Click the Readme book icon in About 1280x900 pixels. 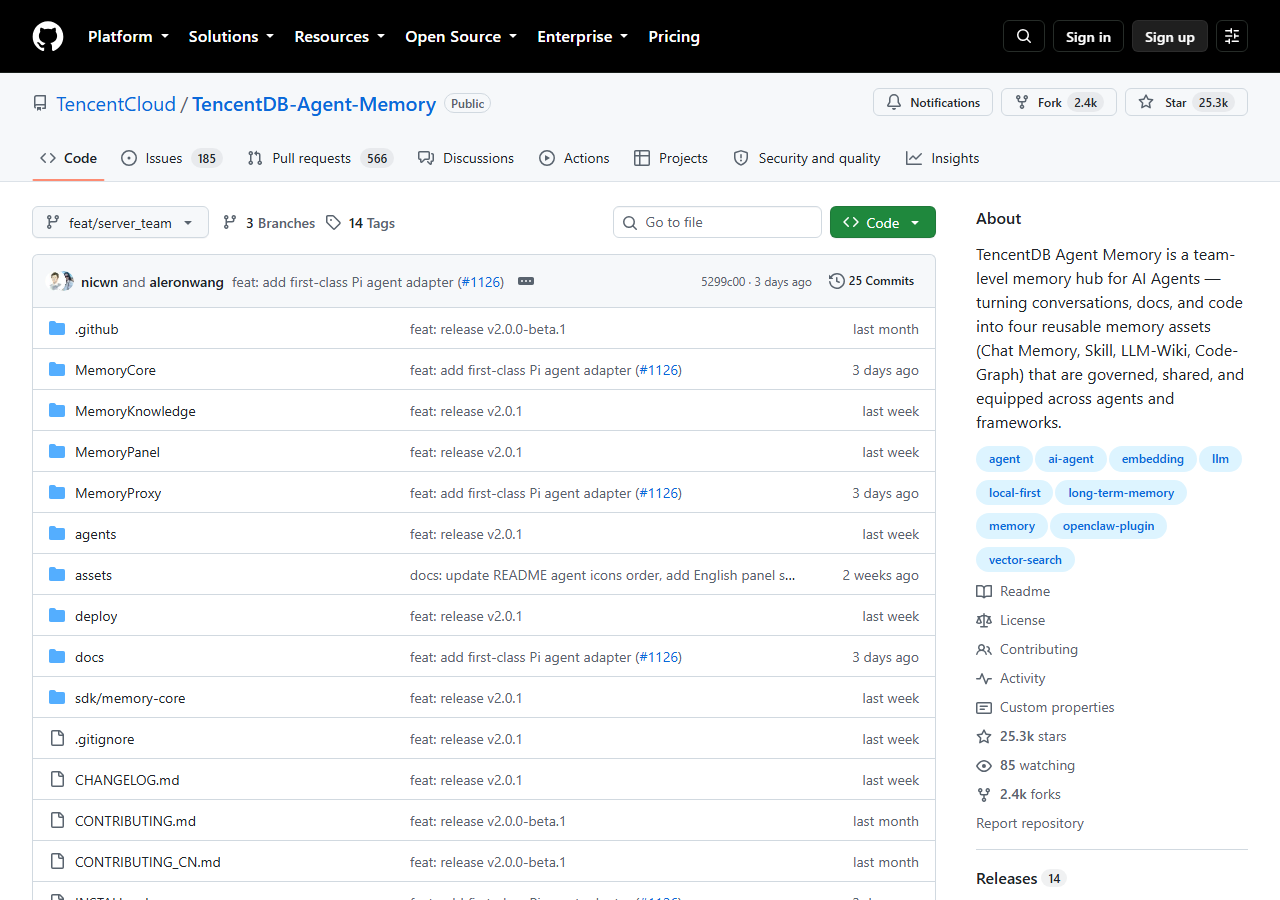tap(984, 591)
